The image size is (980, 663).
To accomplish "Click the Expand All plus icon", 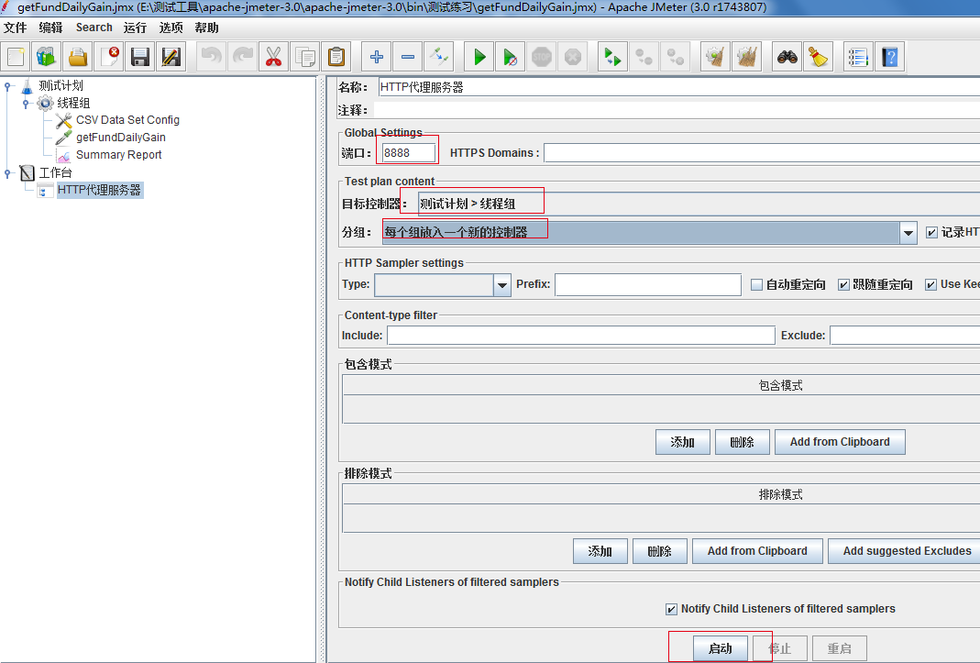I will [376, 57].
